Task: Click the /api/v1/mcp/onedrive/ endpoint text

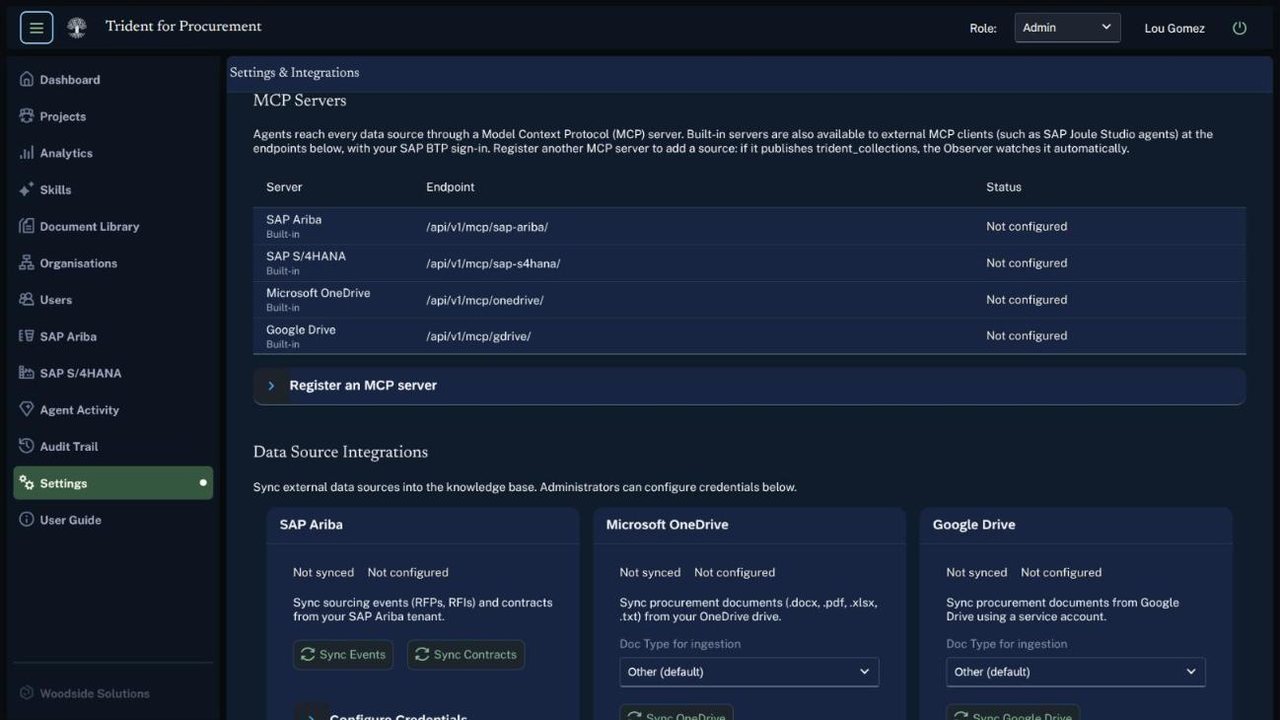Action: (x=485, y=300)
